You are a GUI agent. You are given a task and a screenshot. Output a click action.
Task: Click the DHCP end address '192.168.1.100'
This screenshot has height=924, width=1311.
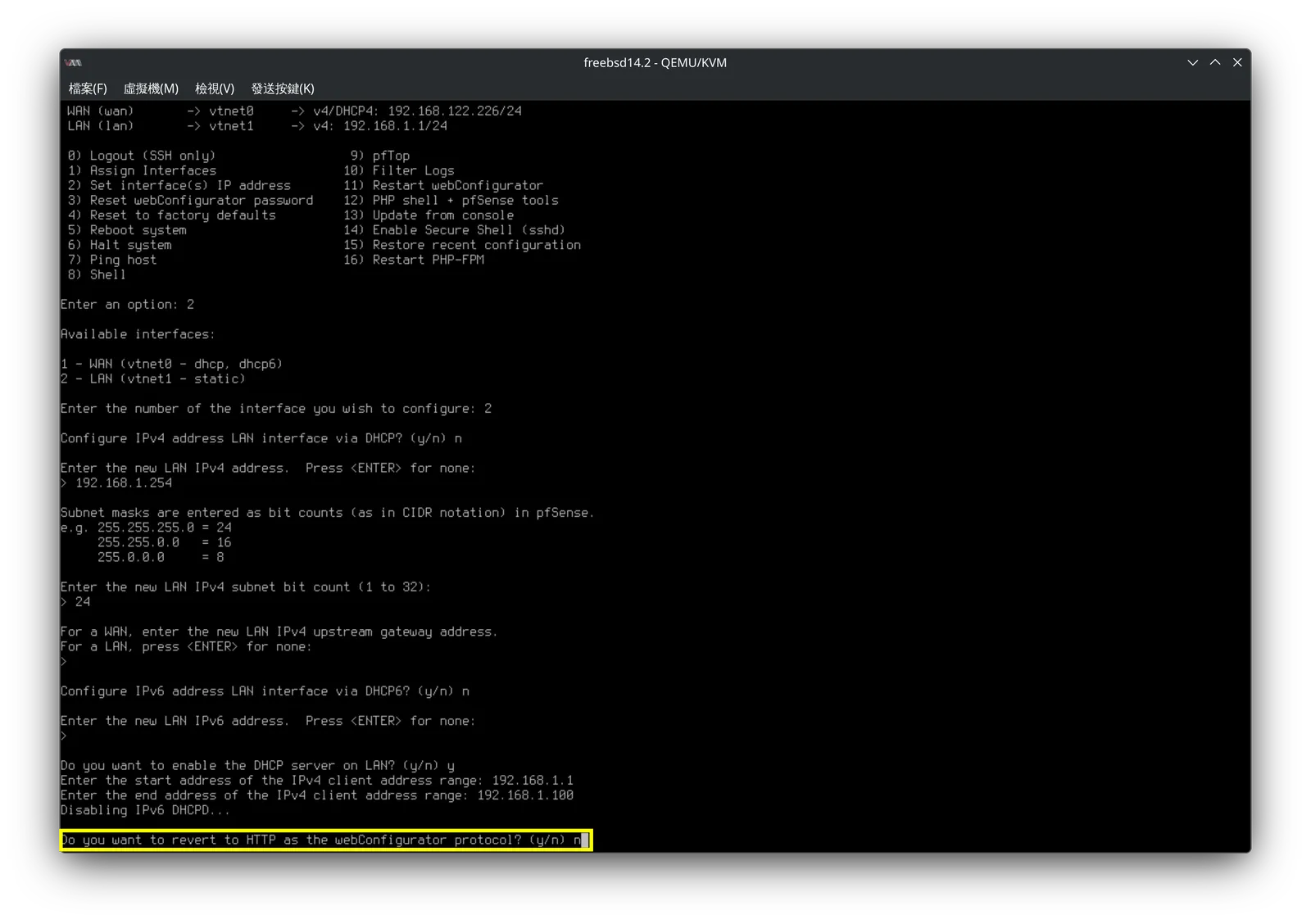(525, 795)
